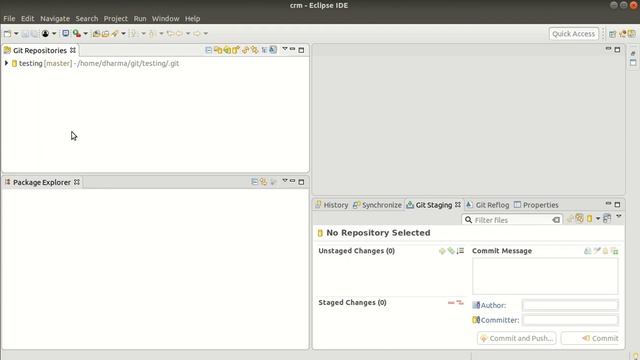
Task: Open the File menu
Action: pos(9,19)
